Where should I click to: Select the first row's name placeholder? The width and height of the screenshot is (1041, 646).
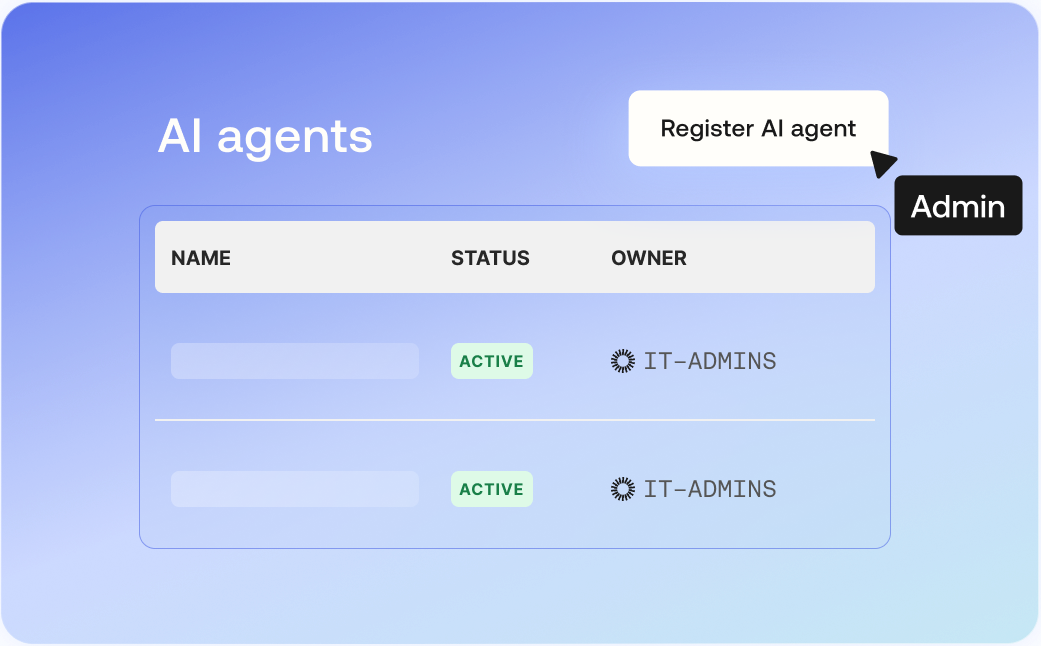click(294, 361)
